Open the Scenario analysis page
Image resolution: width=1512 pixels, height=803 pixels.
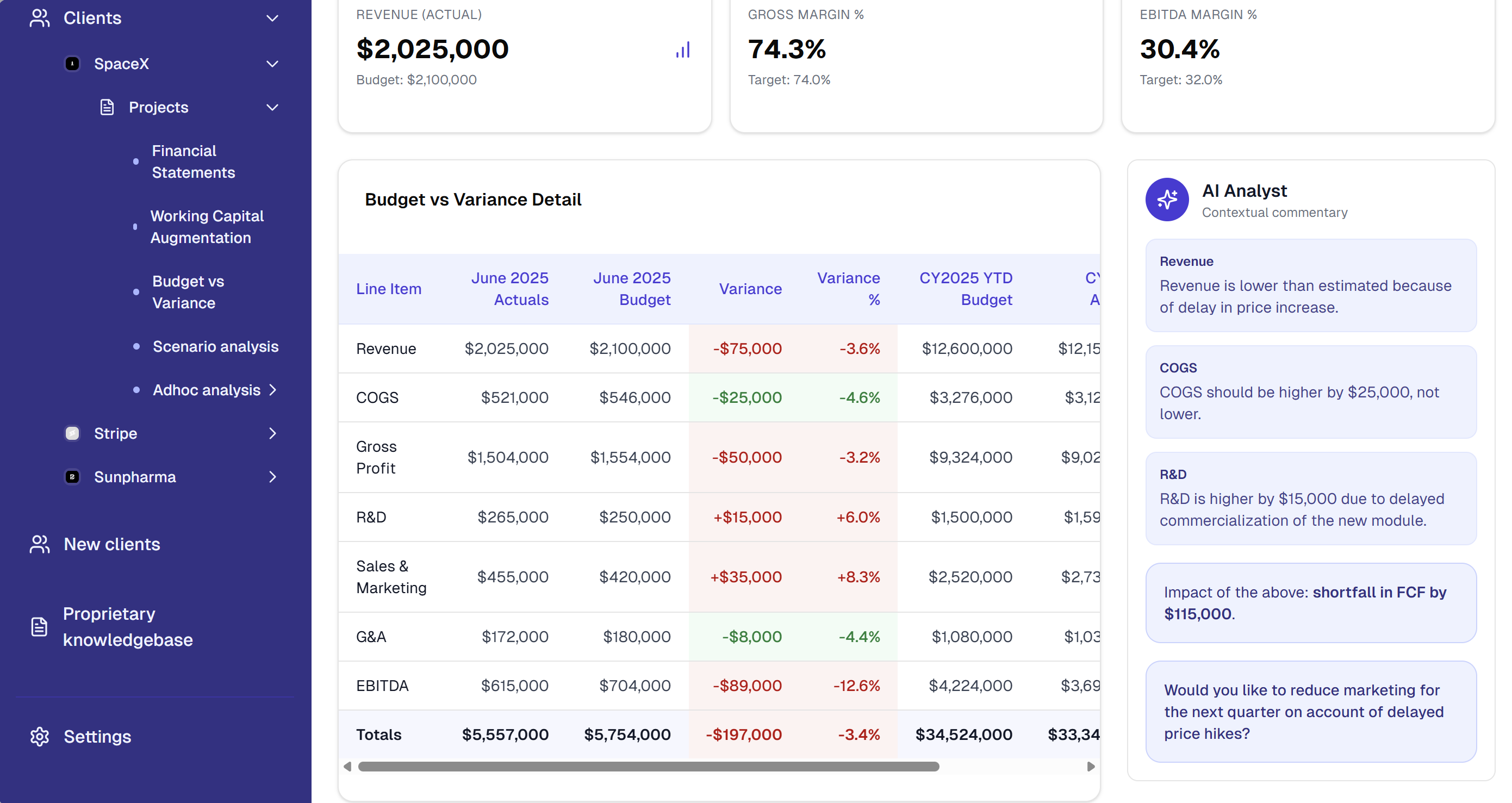point(215,346)
